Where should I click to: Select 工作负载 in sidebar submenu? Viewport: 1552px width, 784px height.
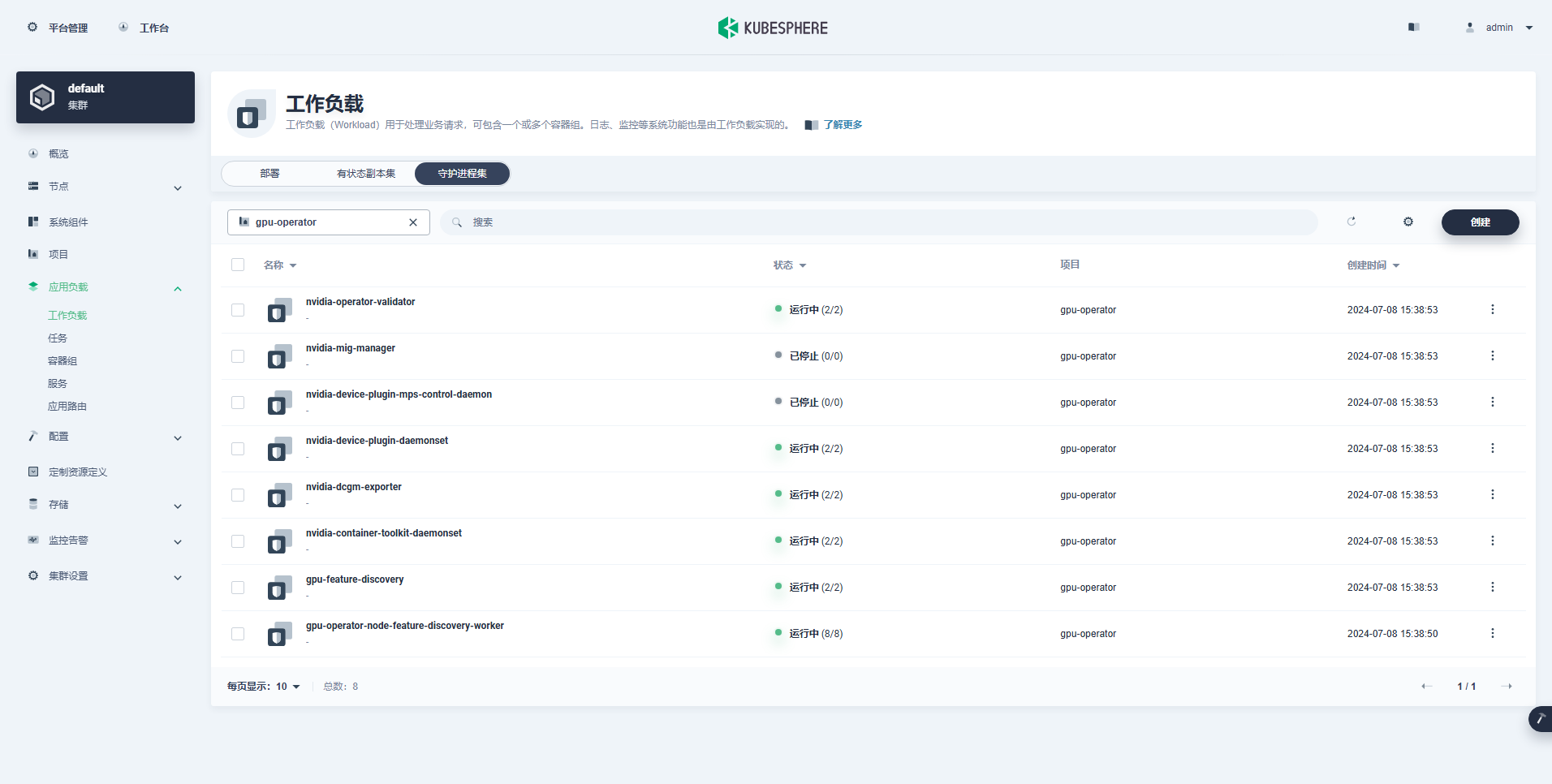[67, 316]
